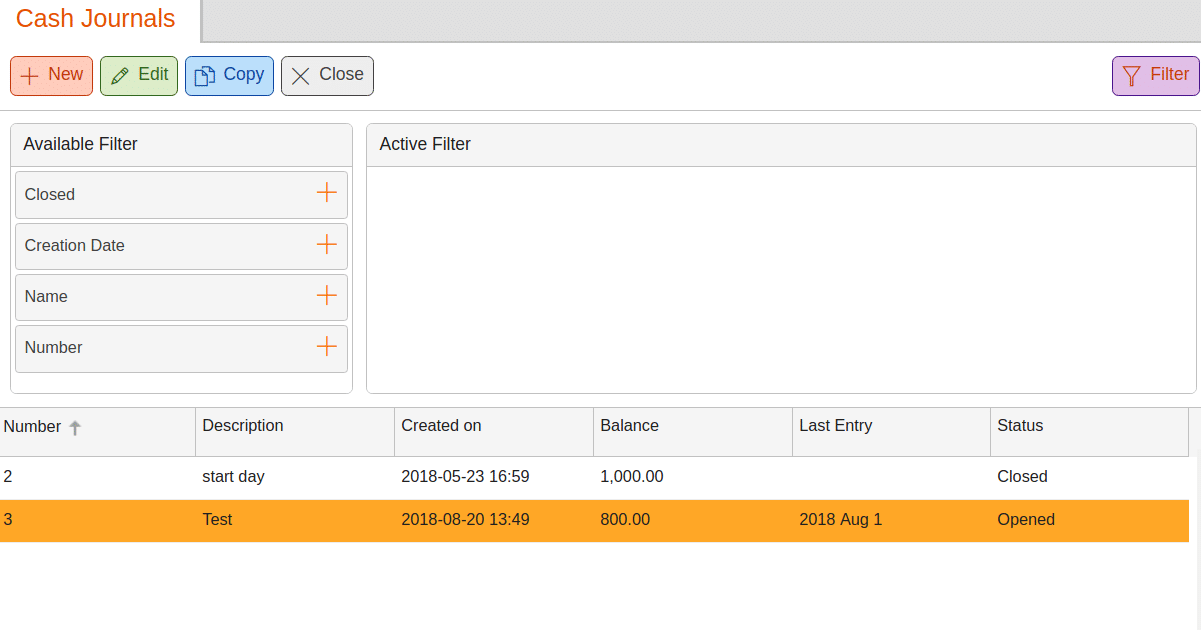Screen dimensions: 1201x630
Task: Click the plus icon beside Name filter
Action: [326, 295]
